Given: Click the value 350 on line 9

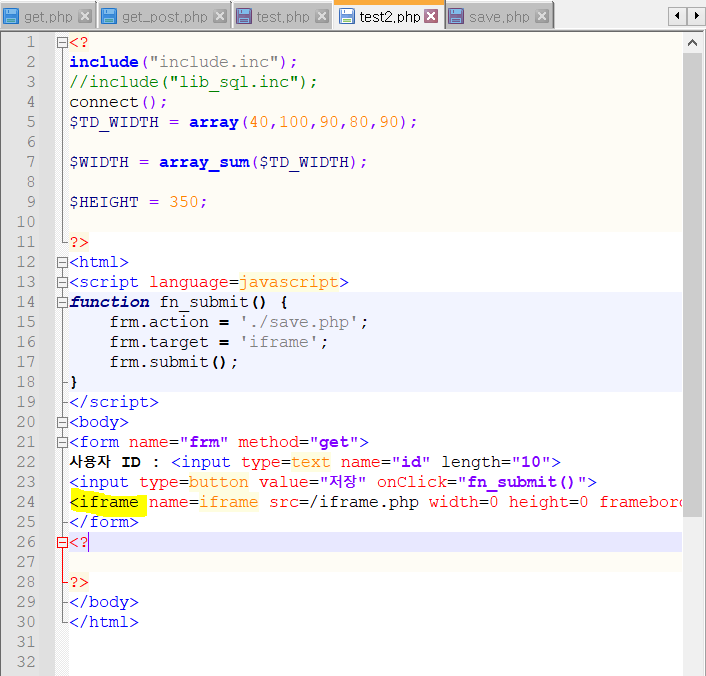Looking at the screenshot, I should tap(184, 202).
